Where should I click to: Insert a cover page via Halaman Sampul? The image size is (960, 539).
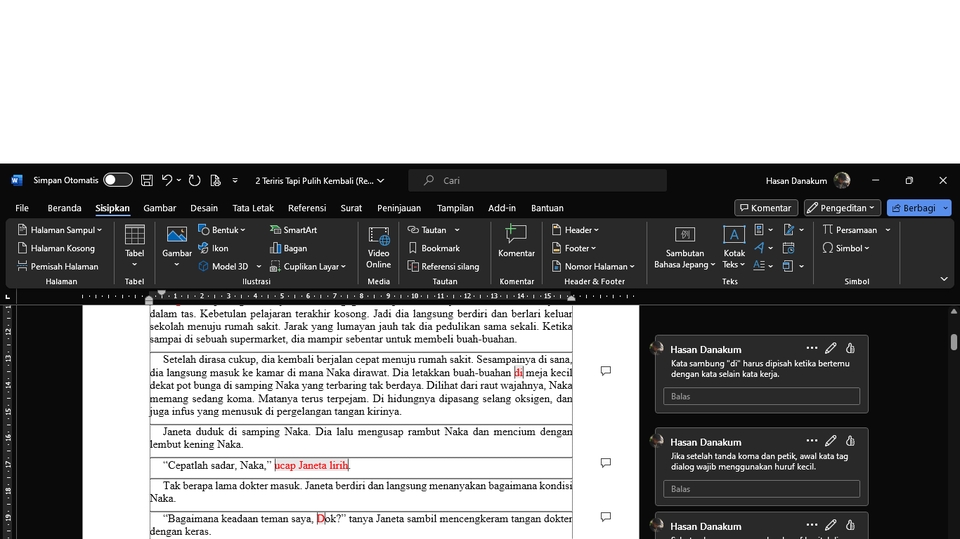coord(59,230)
